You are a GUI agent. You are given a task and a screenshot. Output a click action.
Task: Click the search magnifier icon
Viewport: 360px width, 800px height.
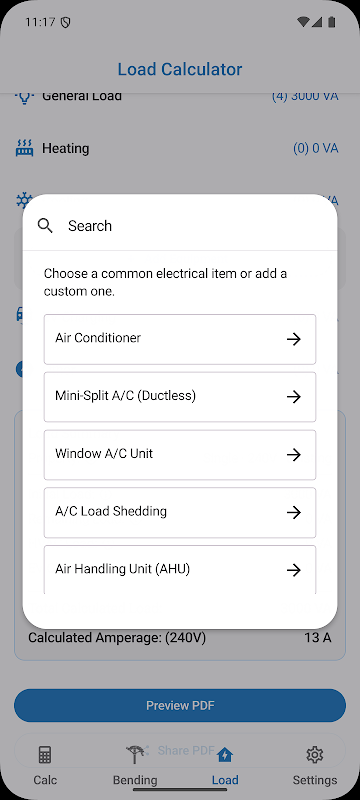(45, 226)
